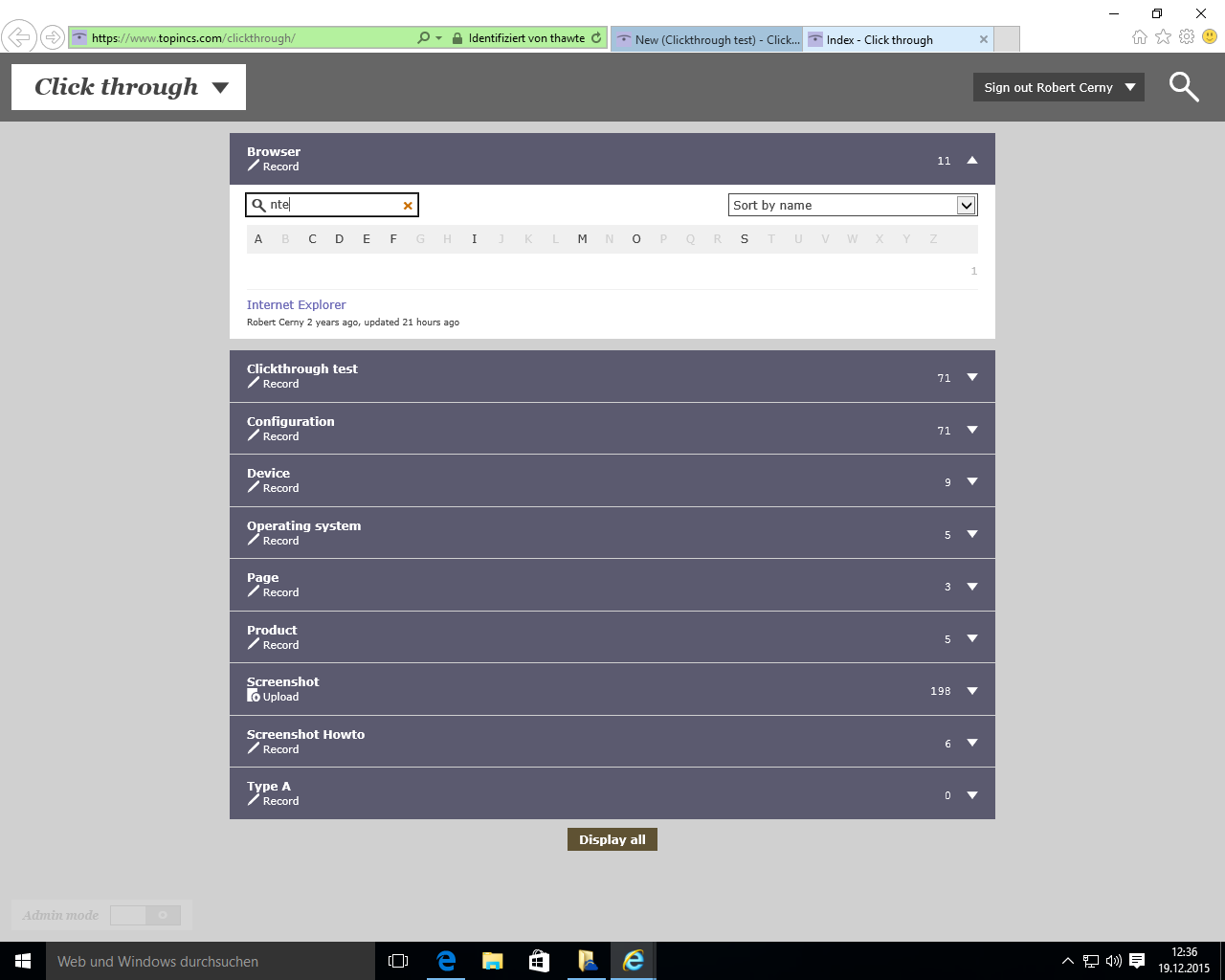Open the Sort by name dropdown
Viewport: 1225px width, 980px height.
(966, 206)
